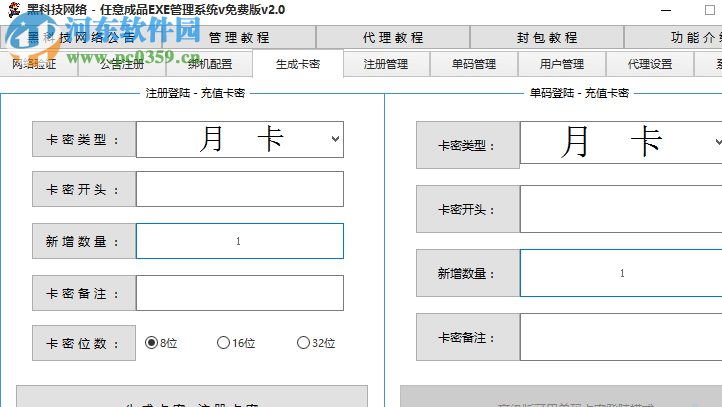Click the left panel 卡密备注 input field

(x=240, y=293)
